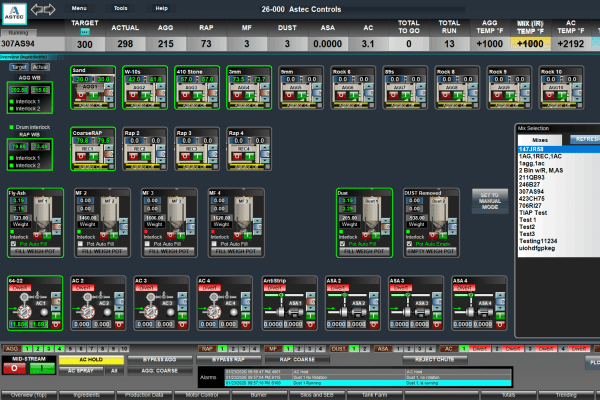Click the BYPASS RAP button
The height and width of the screenshot is (400, 600).
click(x=229, y=357)
